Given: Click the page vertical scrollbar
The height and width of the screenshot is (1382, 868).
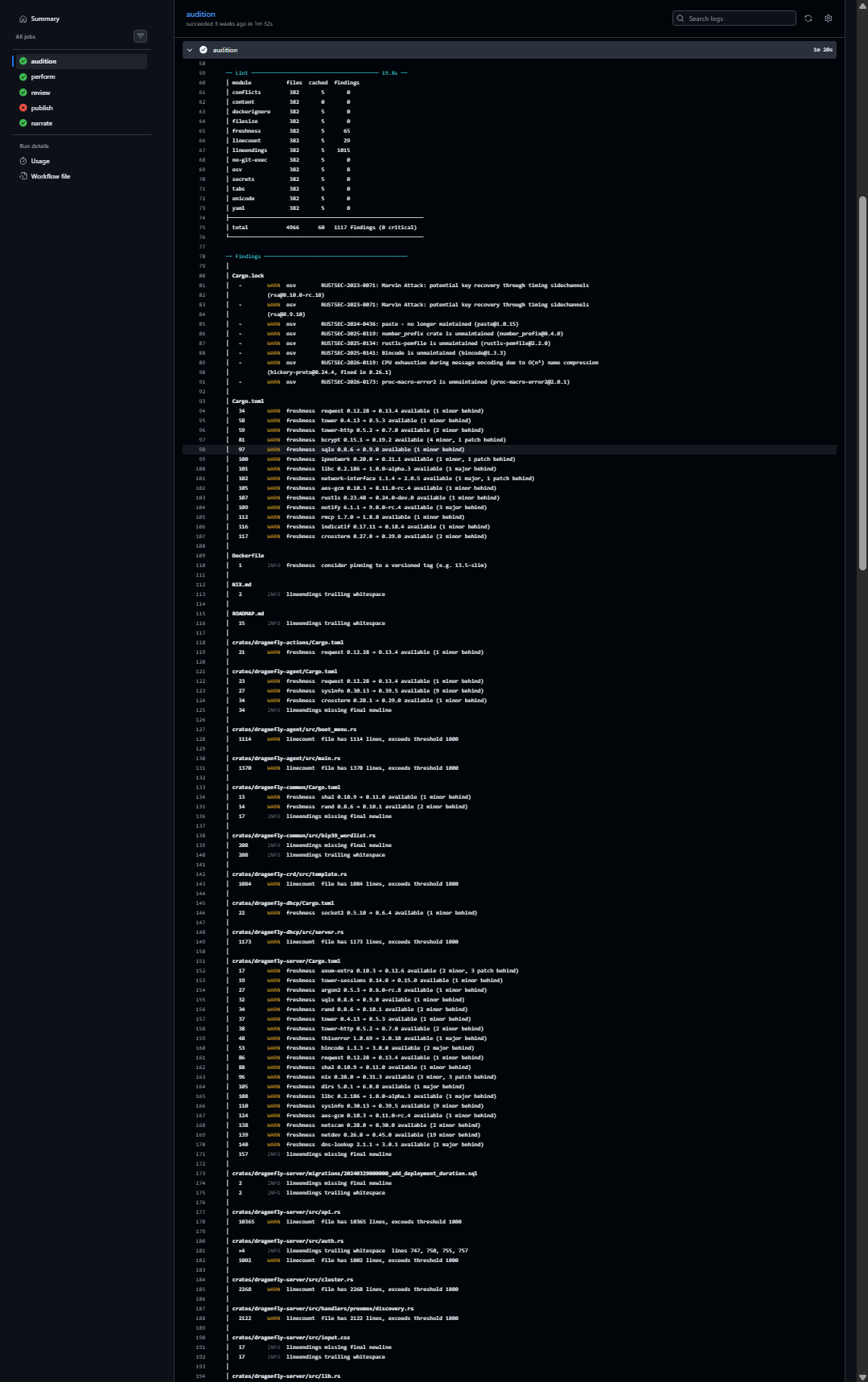Looking at the screenshot, I should 862,383.
